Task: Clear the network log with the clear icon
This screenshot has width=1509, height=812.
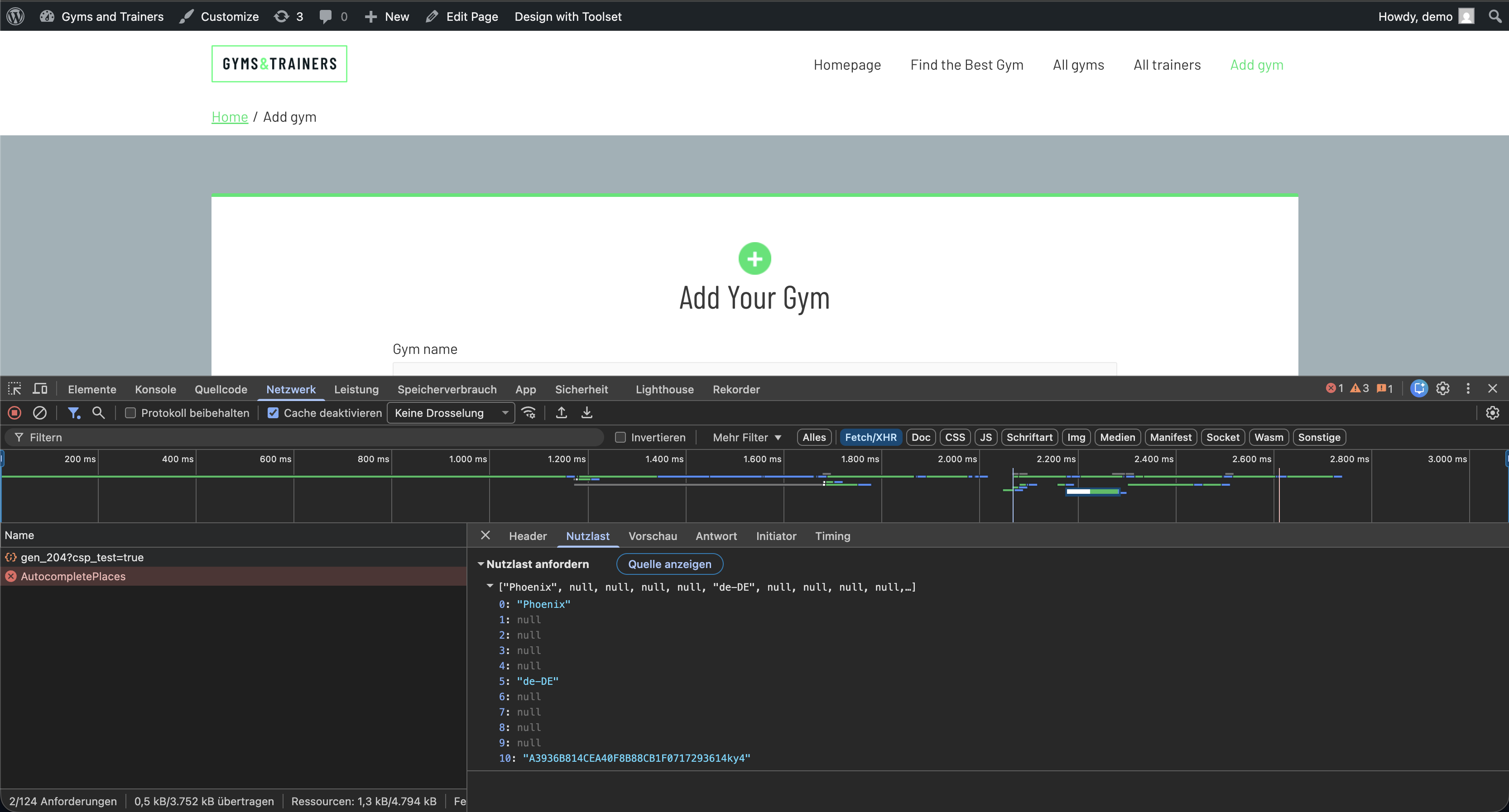Action: click(x=39, y=413)
